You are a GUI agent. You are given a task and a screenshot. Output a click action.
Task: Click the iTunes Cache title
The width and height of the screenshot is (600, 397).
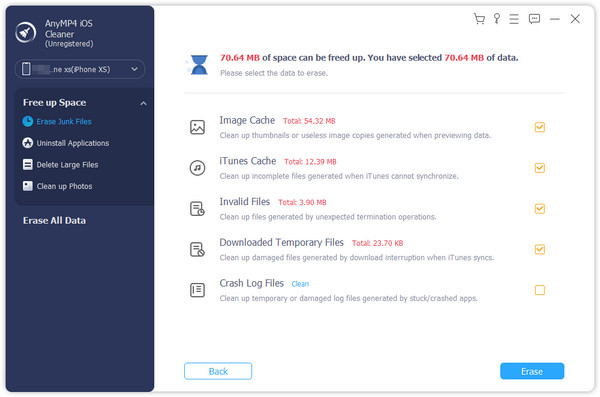tap(248, 161)
